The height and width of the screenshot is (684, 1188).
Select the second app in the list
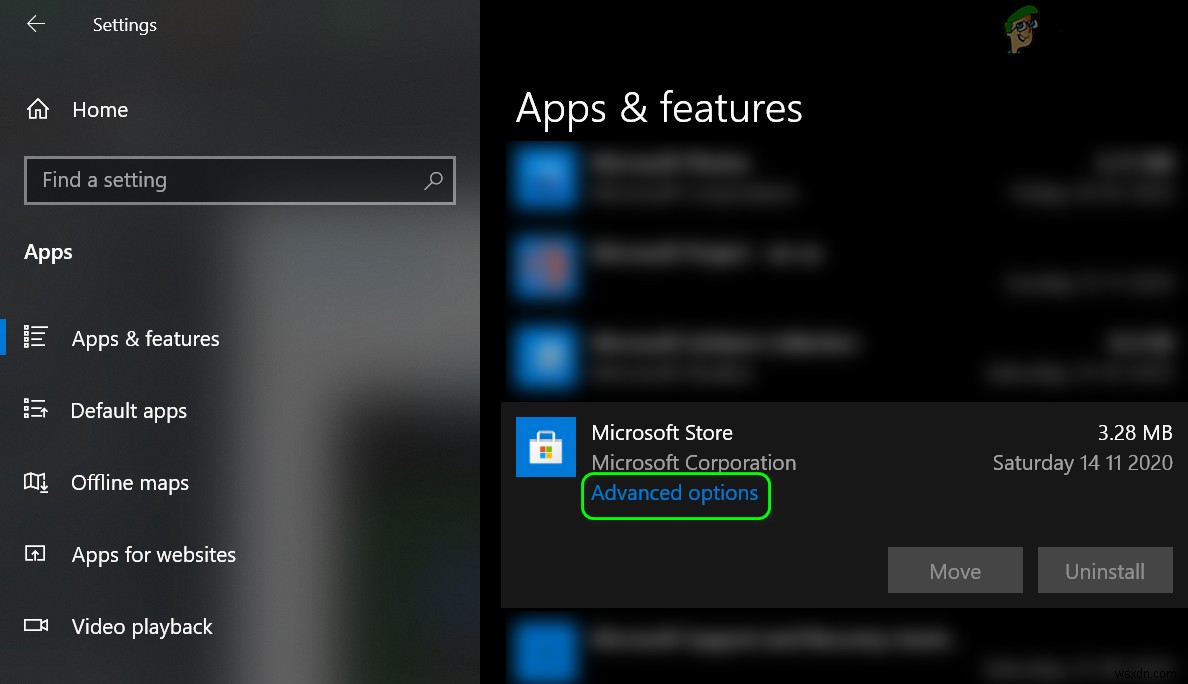(800, 265)
